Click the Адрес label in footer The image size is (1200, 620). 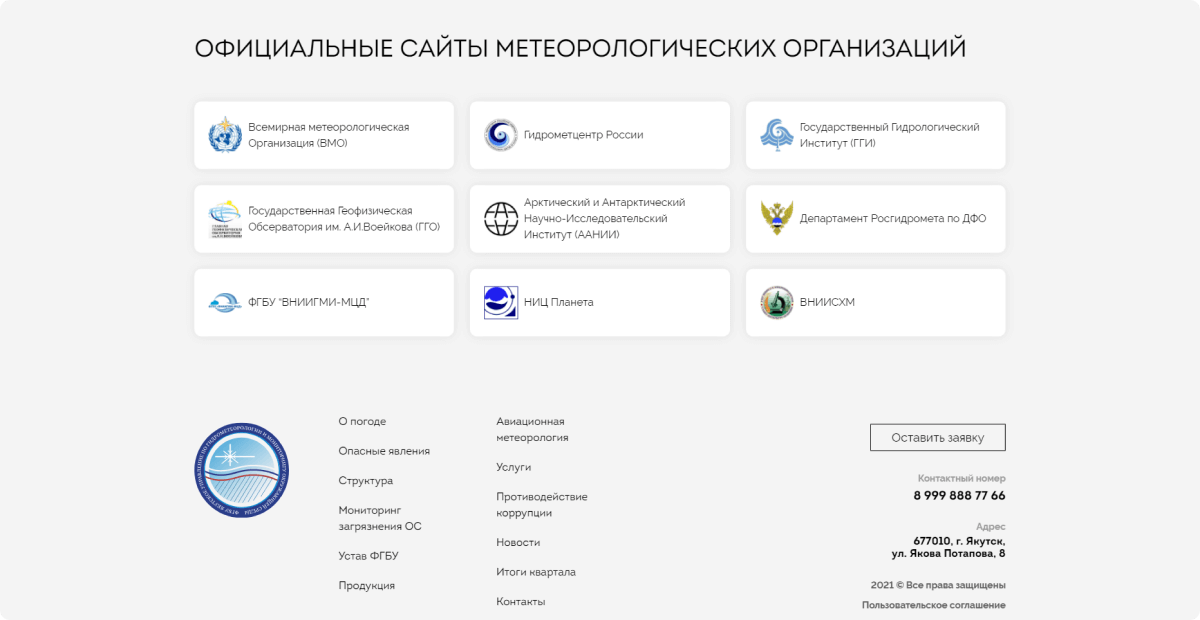coord(991,526)
